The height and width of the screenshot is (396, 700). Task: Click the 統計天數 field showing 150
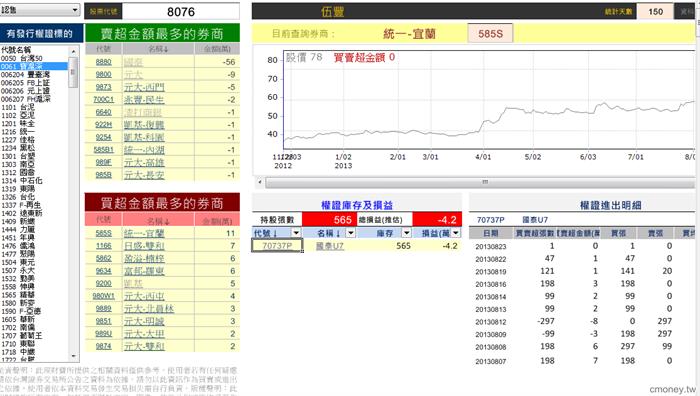tap(655, 12)
